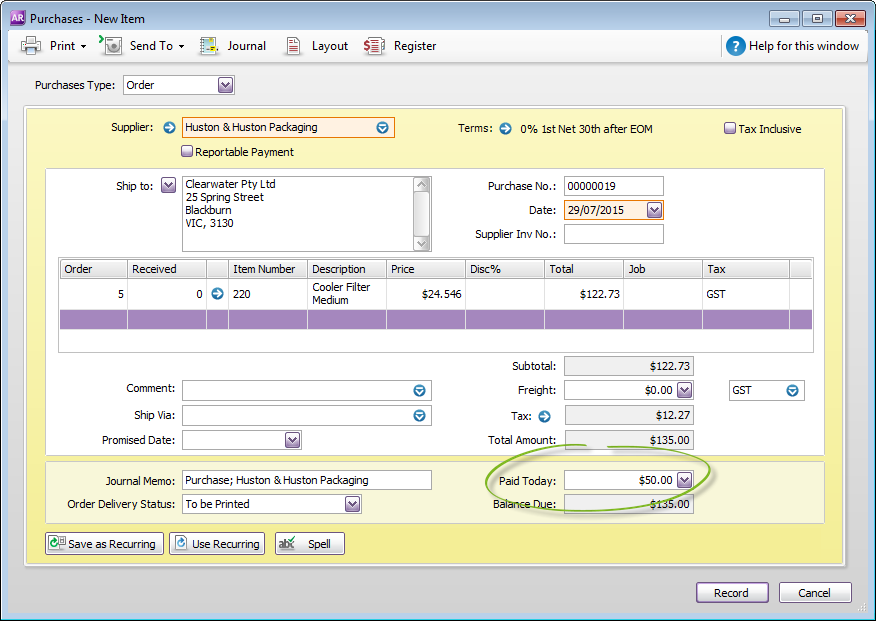Expand the Order Delivery Status dropdown
The height and width of the screenshot is (621, 876).
coord(352,505)
